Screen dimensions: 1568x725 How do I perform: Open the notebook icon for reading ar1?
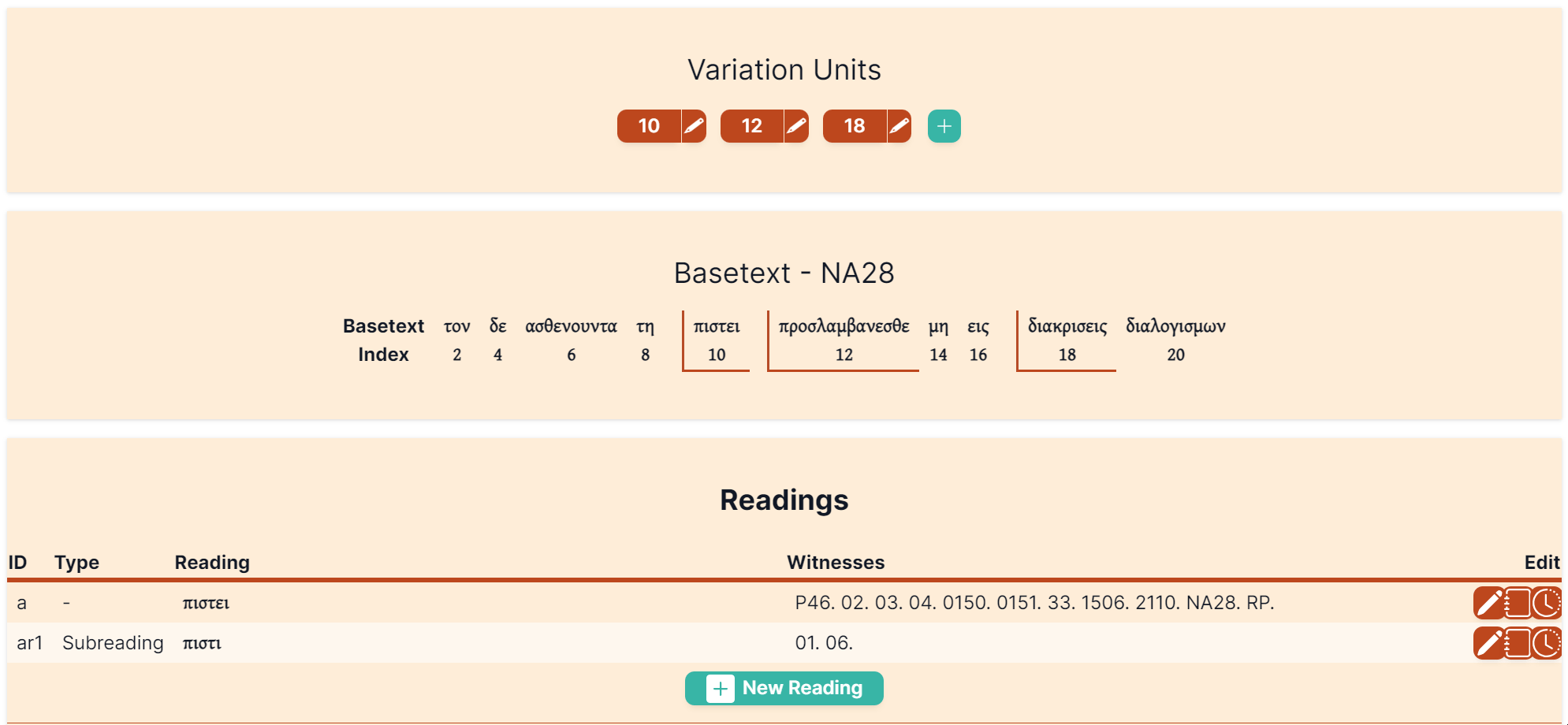(x=1518, y=644)
